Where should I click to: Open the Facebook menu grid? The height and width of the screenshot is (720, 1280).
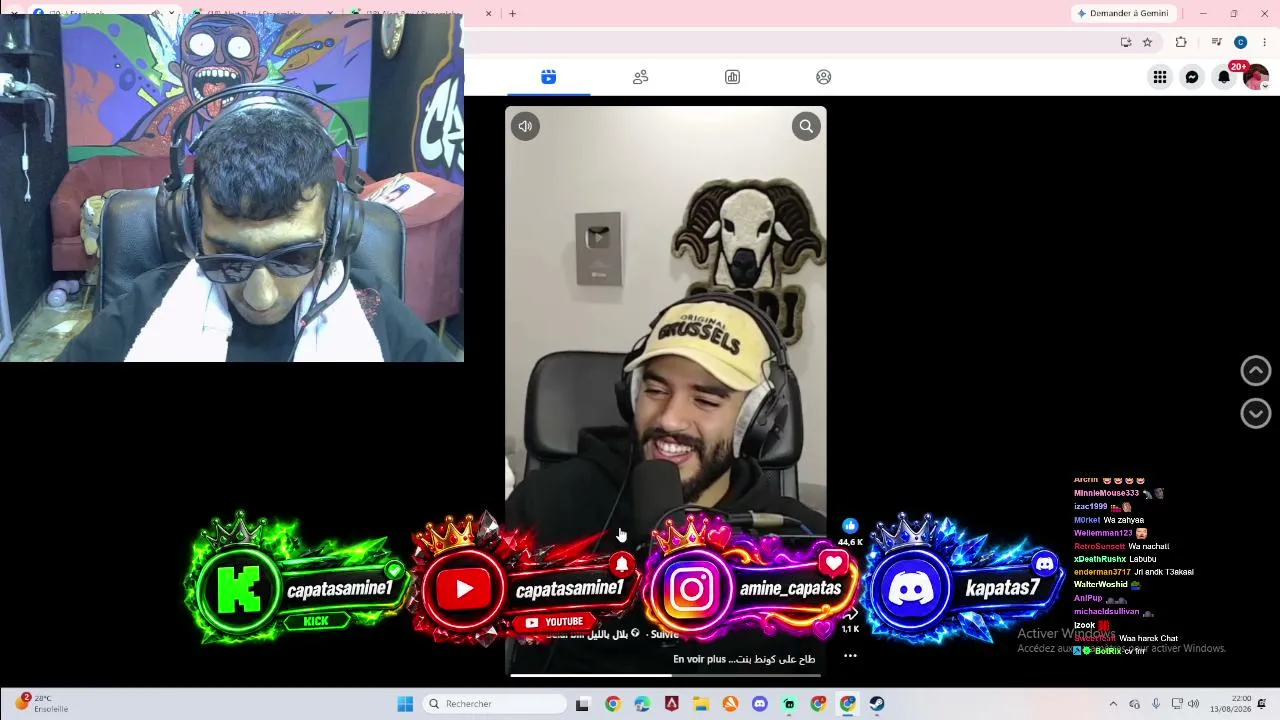(x=1160, y=77)
